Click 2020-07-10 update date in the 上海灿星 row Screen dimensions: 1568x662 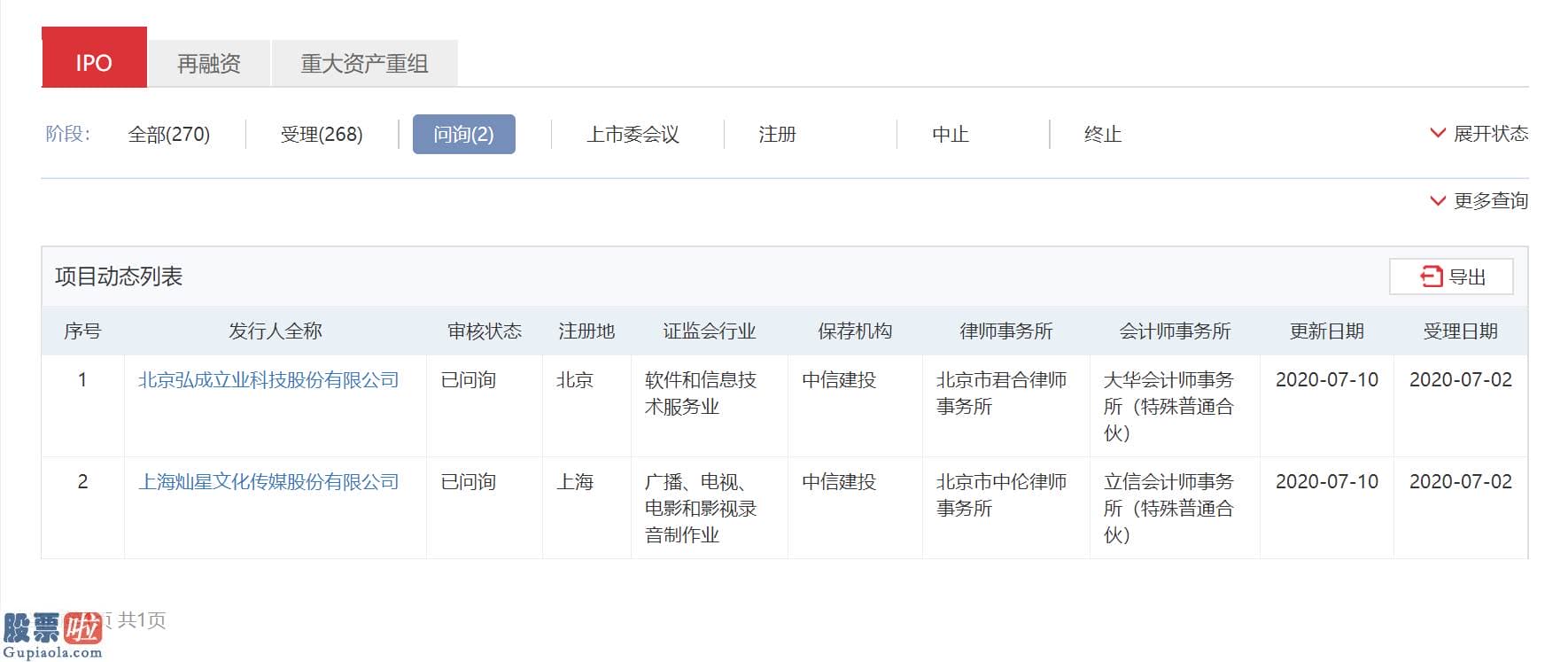coord(1327,482)
